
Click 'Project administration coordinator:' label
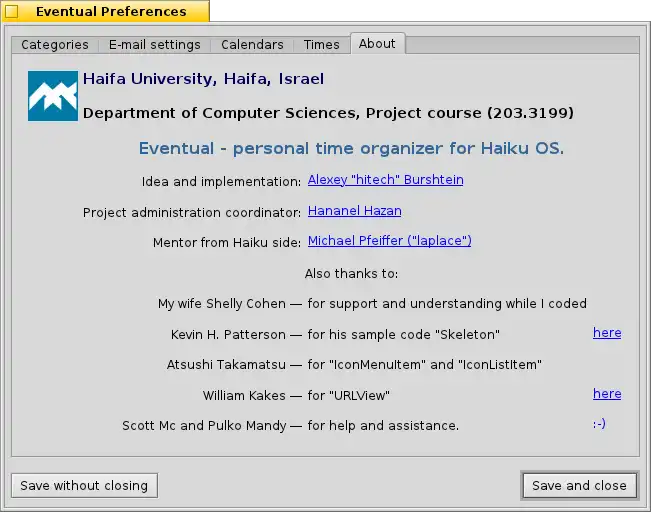pyautogui.click(x=192, y=213)
